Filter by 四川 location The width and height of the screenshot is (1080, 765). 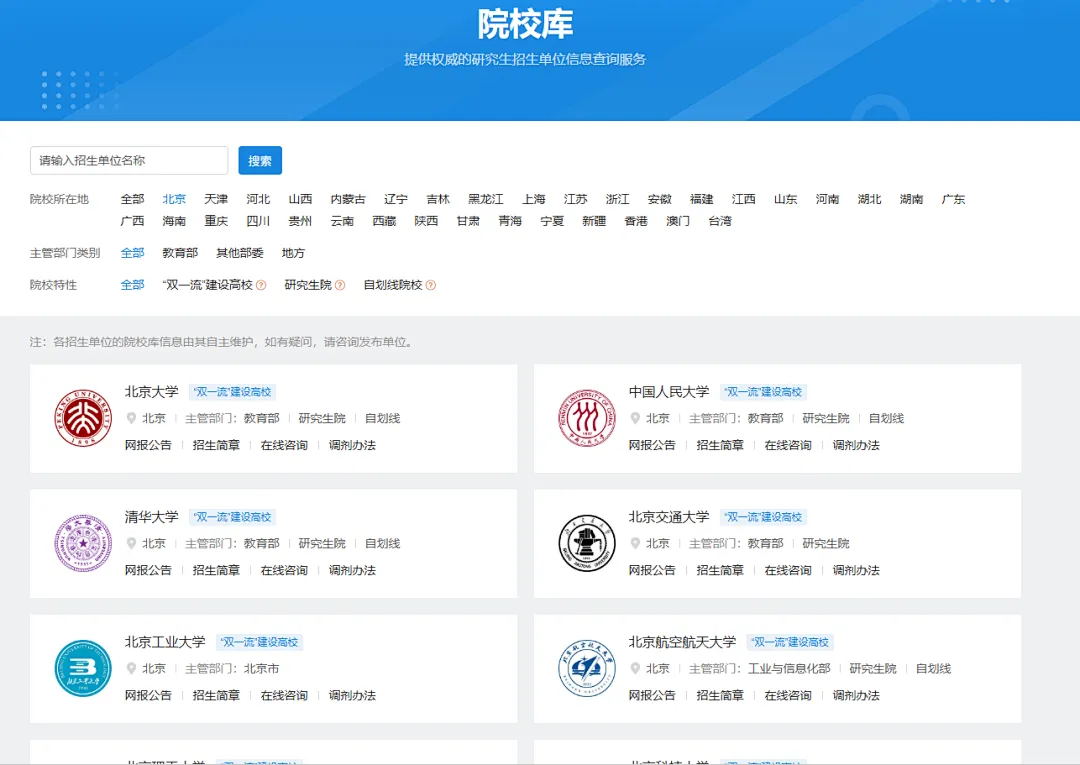[258, 221]
